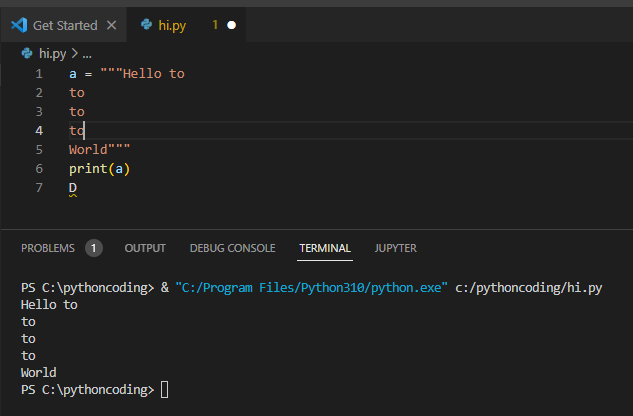Open the JUPYTER panel tab
633x416 pixels.
(396, 248)
